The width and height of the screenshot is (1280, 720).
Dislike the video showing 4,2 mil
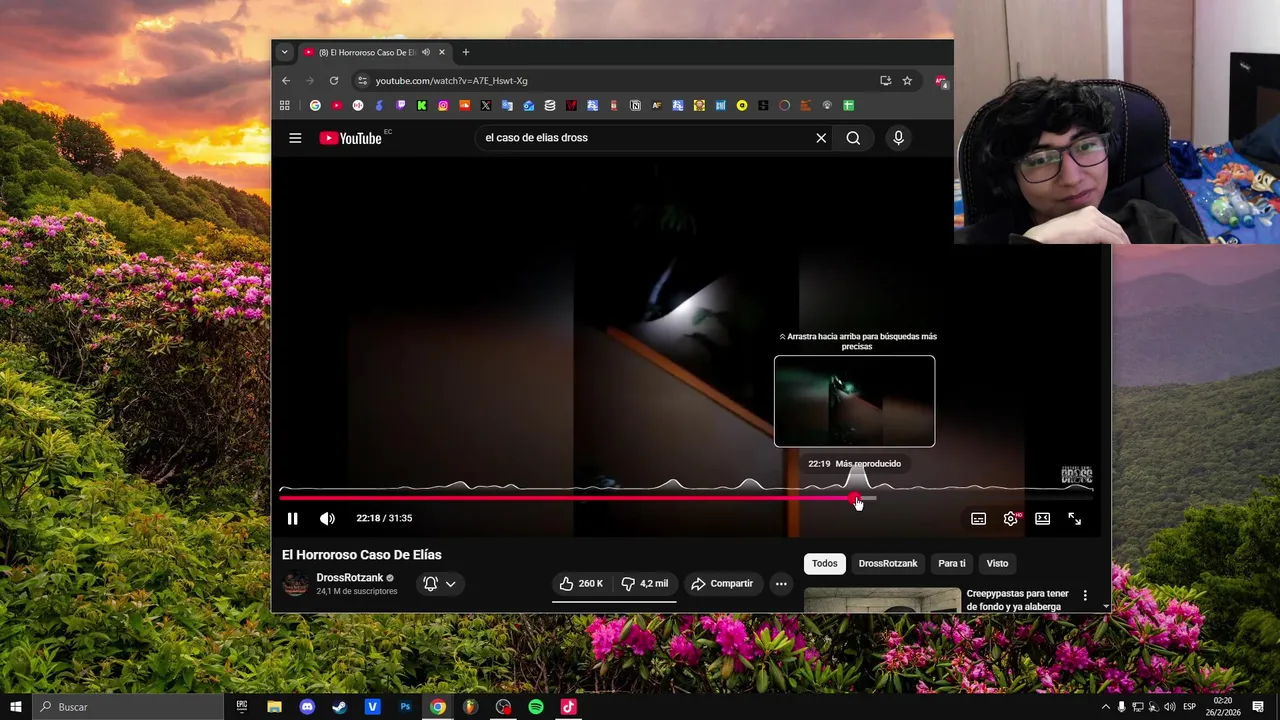tap(644, 583)
